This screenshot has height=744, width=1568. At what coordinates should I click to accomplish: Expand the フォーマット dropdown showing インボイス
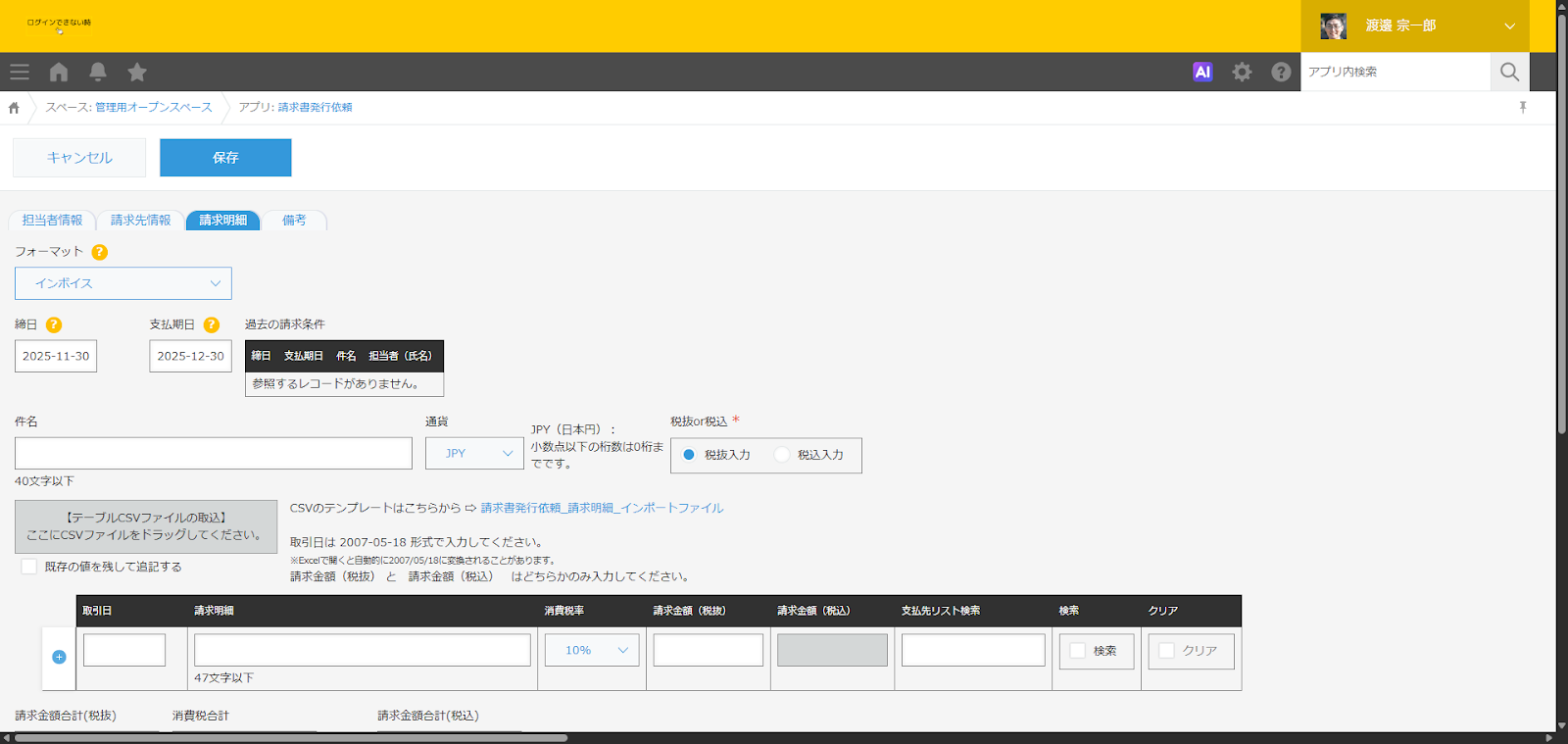[x=123, y=283]
